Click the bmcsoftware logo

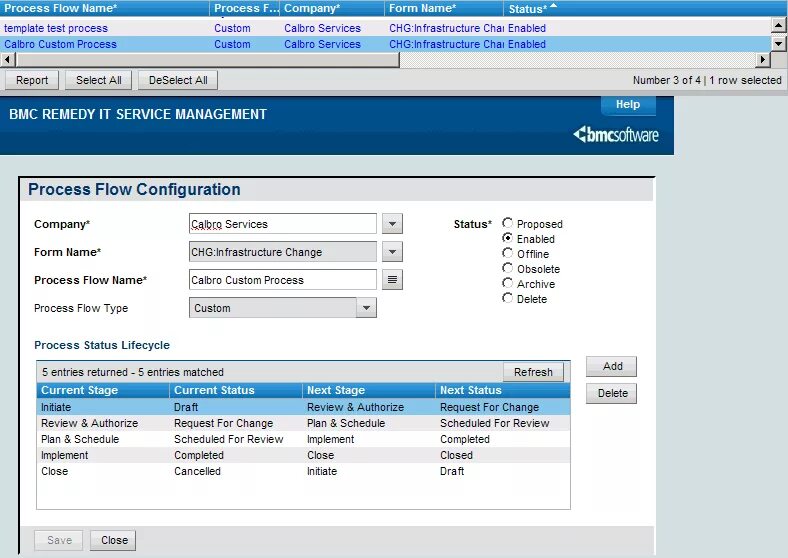click(x=616, y=135)
